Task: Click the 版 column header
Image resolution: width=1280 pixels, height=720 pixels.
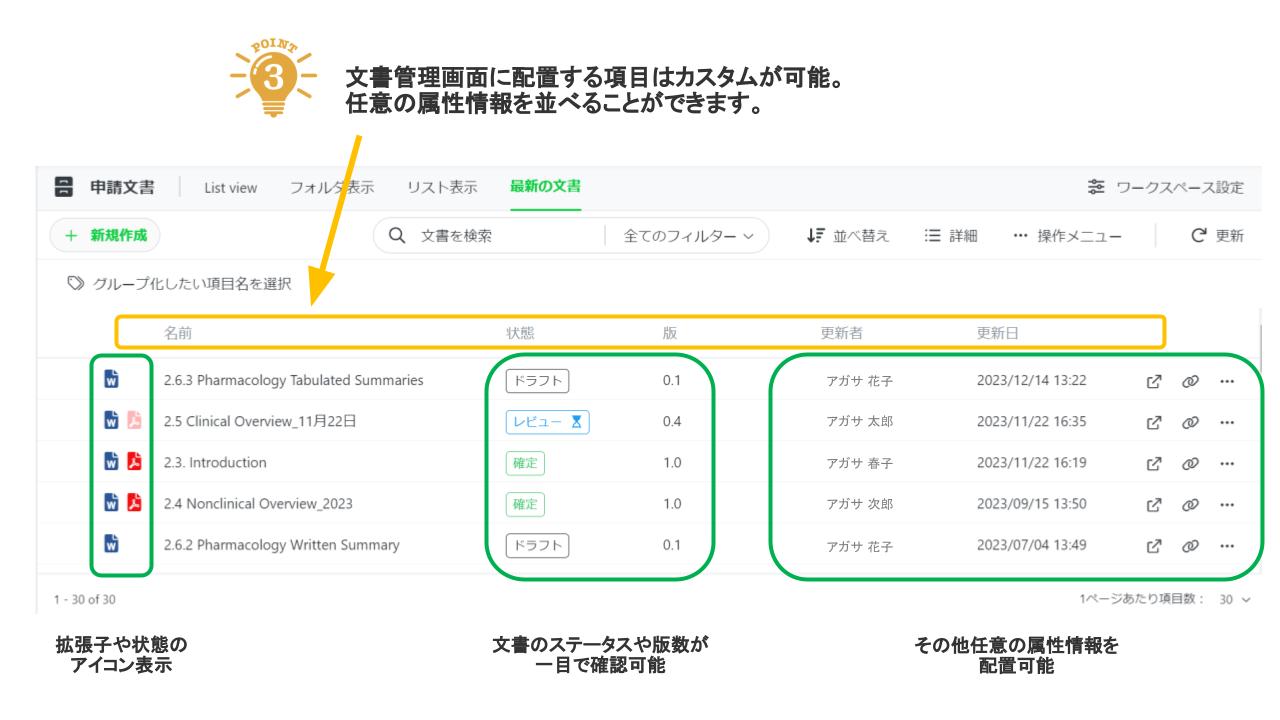Action: 669,332
